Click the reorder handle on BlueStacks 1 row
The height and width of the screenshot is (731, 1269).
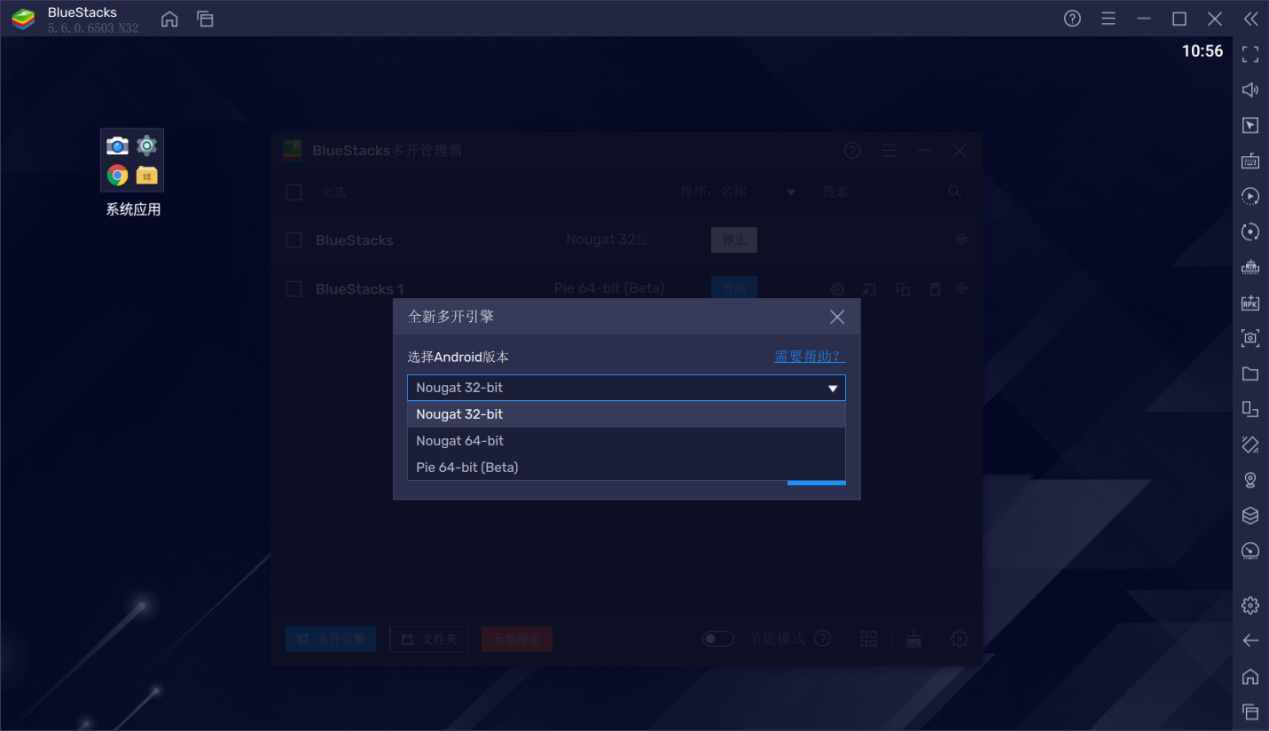[961, 289]
